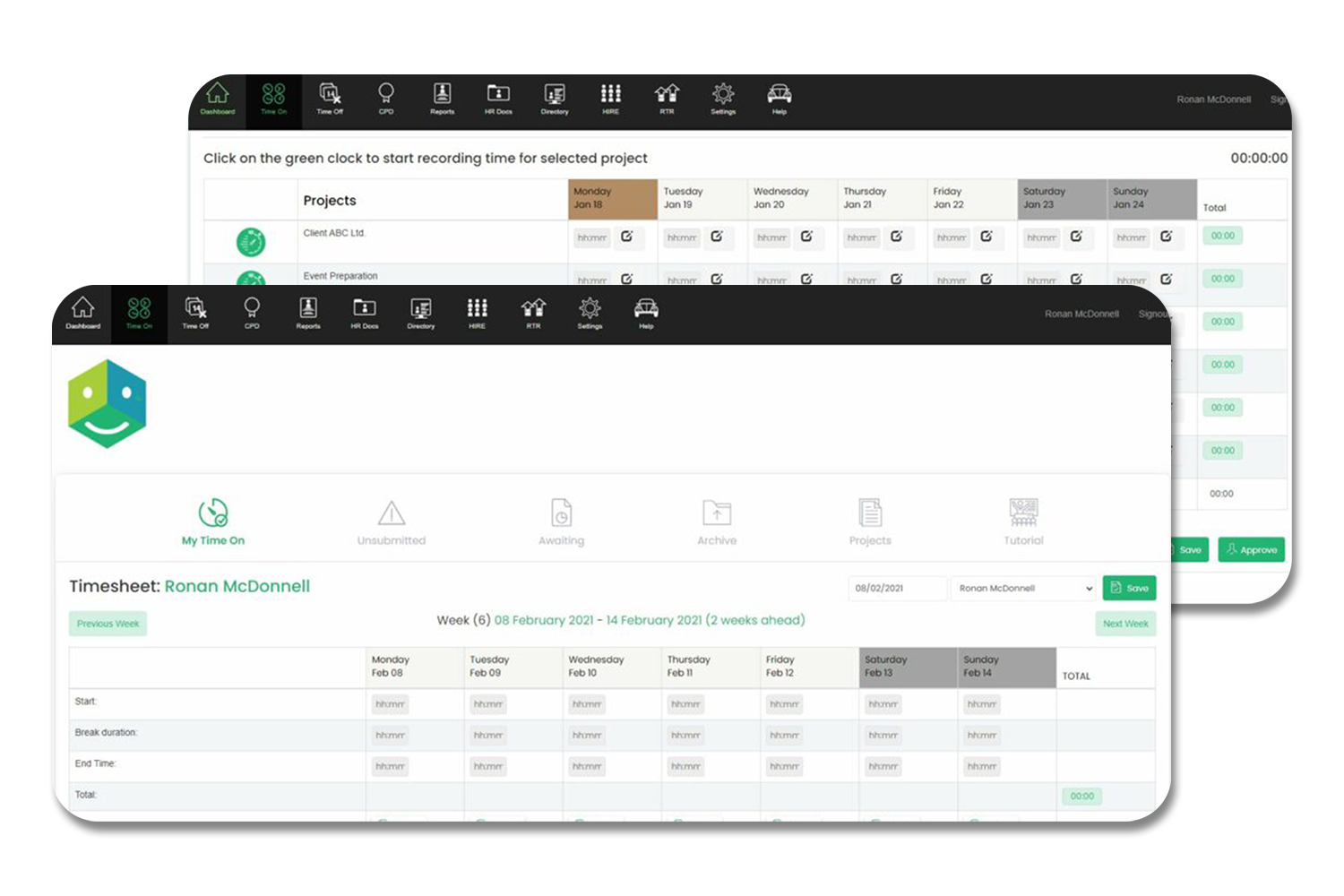1344x896 pixels.
Task: Select Time On icon in back window
Action: coord(274,99)
